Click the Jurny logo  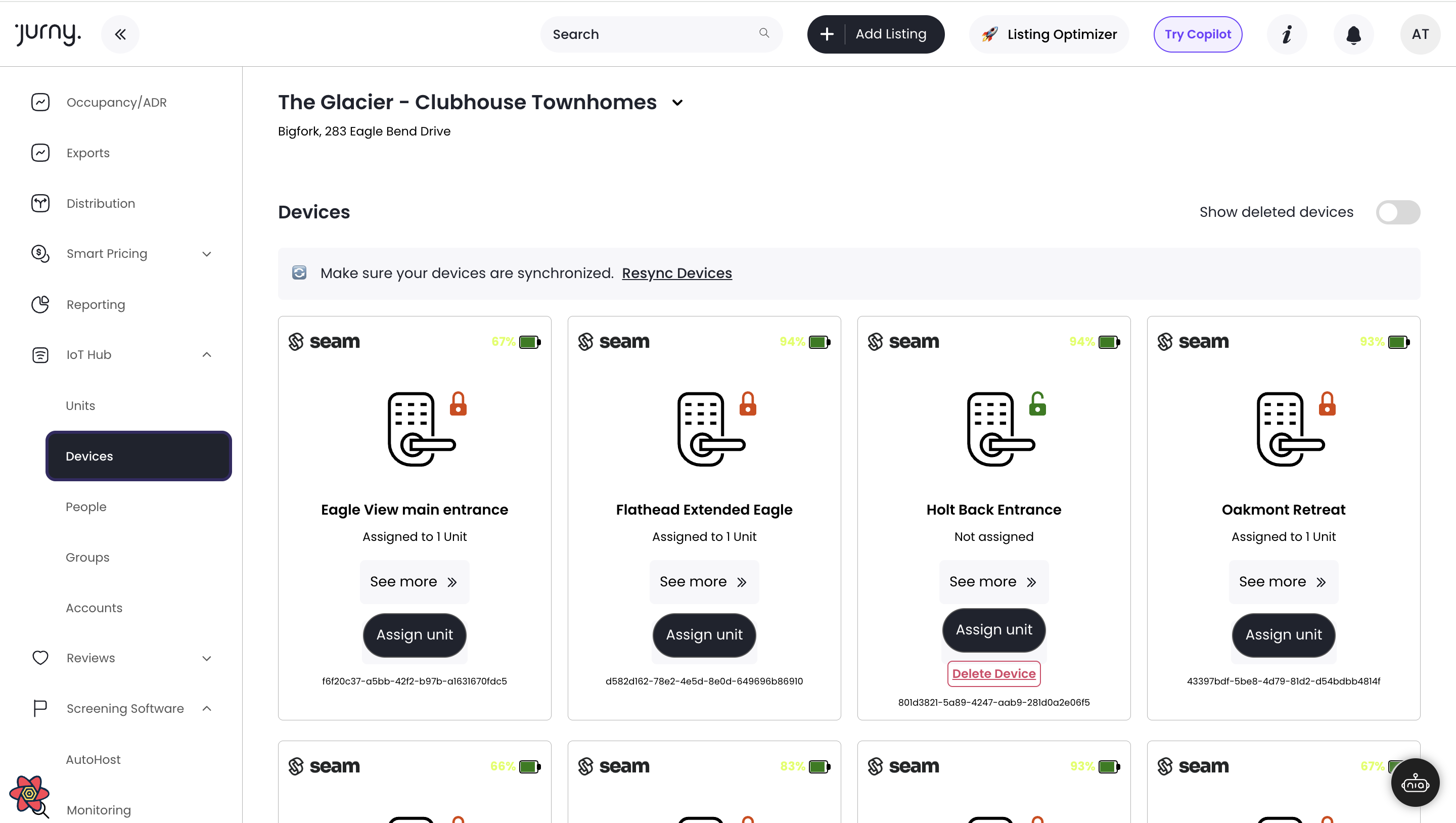(x=48, y=34)
